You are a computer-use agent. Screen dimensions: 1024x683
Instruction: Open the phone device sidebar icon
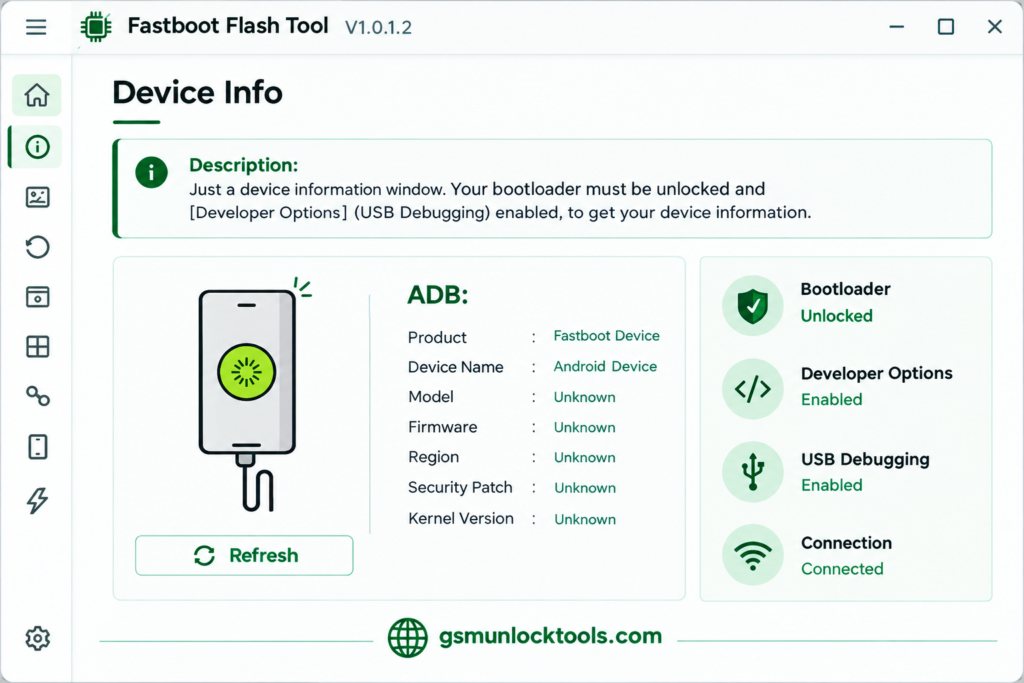(x=37, y=447)
